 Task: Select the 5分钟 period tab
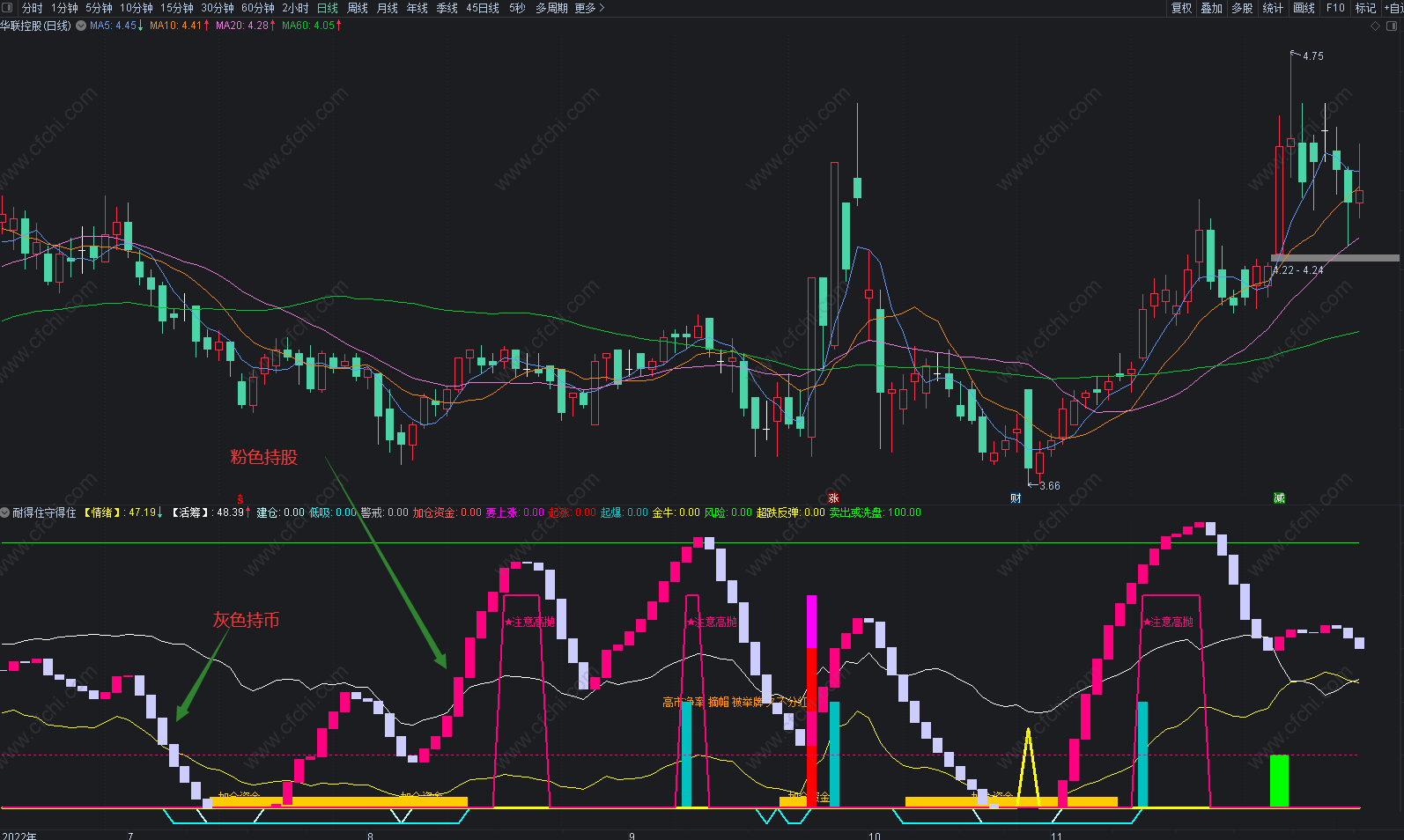pos(99,8)
